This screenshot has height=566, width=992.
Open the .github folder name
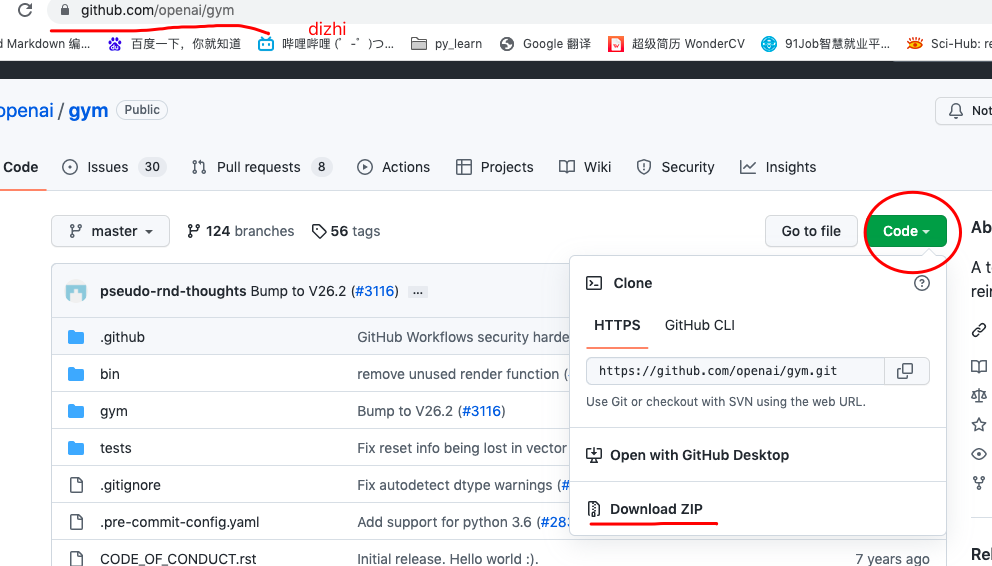(x=122, y=337)
